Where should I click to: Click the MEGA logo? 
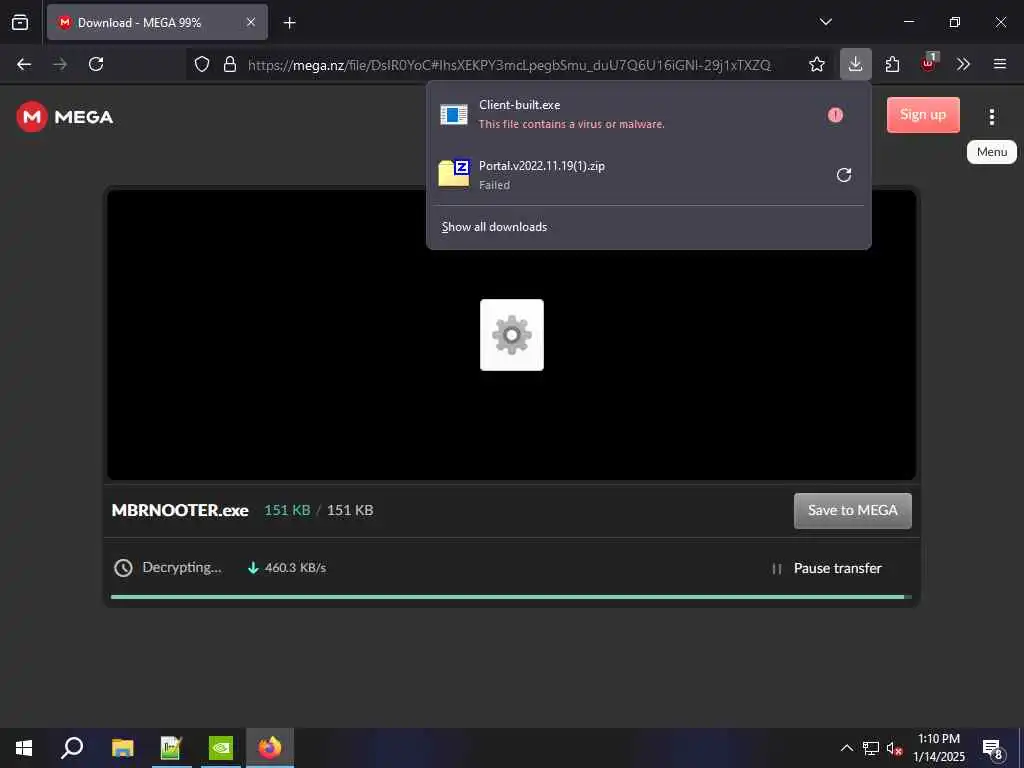[65, 117]
